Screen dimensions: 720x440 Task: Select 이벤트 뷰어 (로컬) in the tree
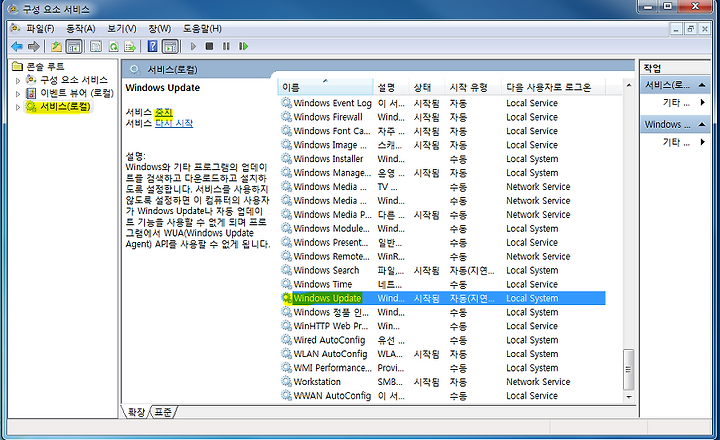tap(77, 93)
